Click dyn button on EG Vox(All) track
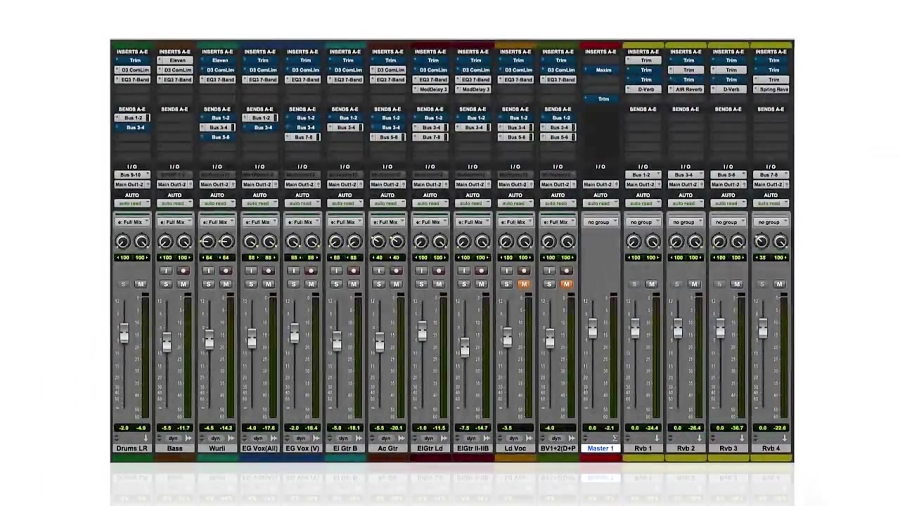This screenshot has height=506, width=900. point(259,438)
